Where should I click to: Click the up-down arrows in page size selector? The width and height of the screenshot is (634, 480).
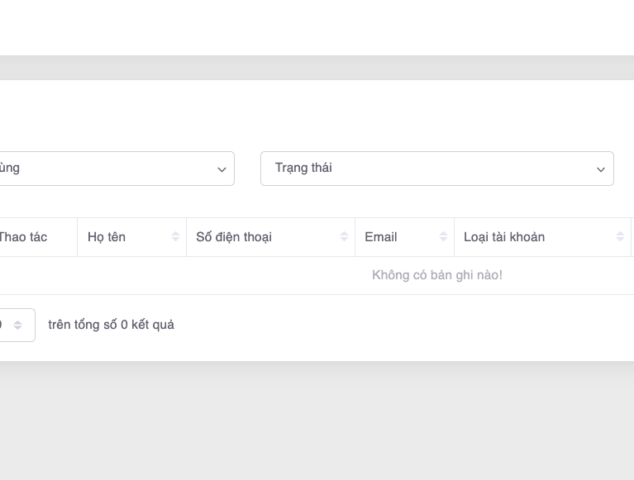click(18, 325)
